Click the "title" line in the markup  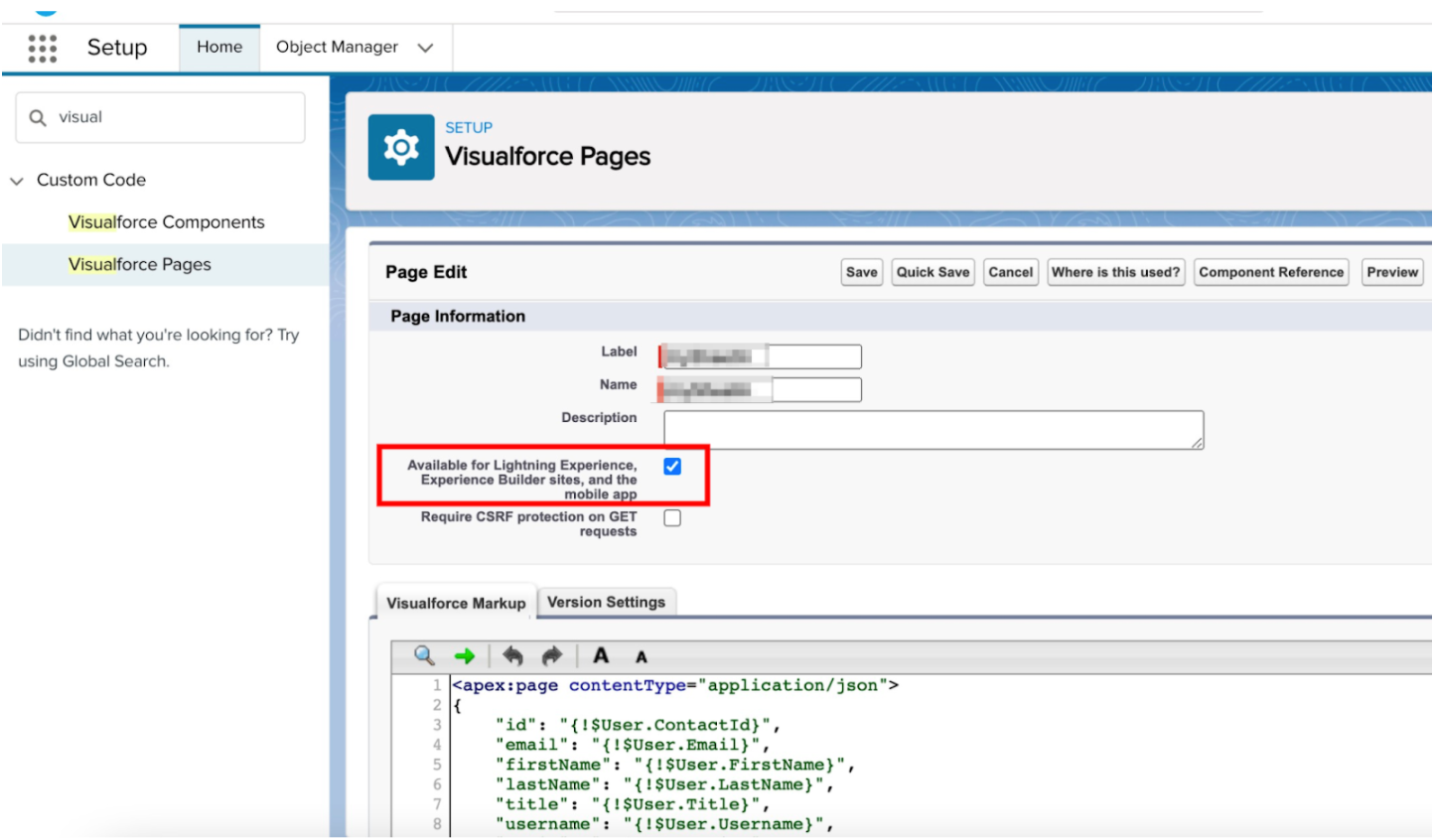(632, 804)
